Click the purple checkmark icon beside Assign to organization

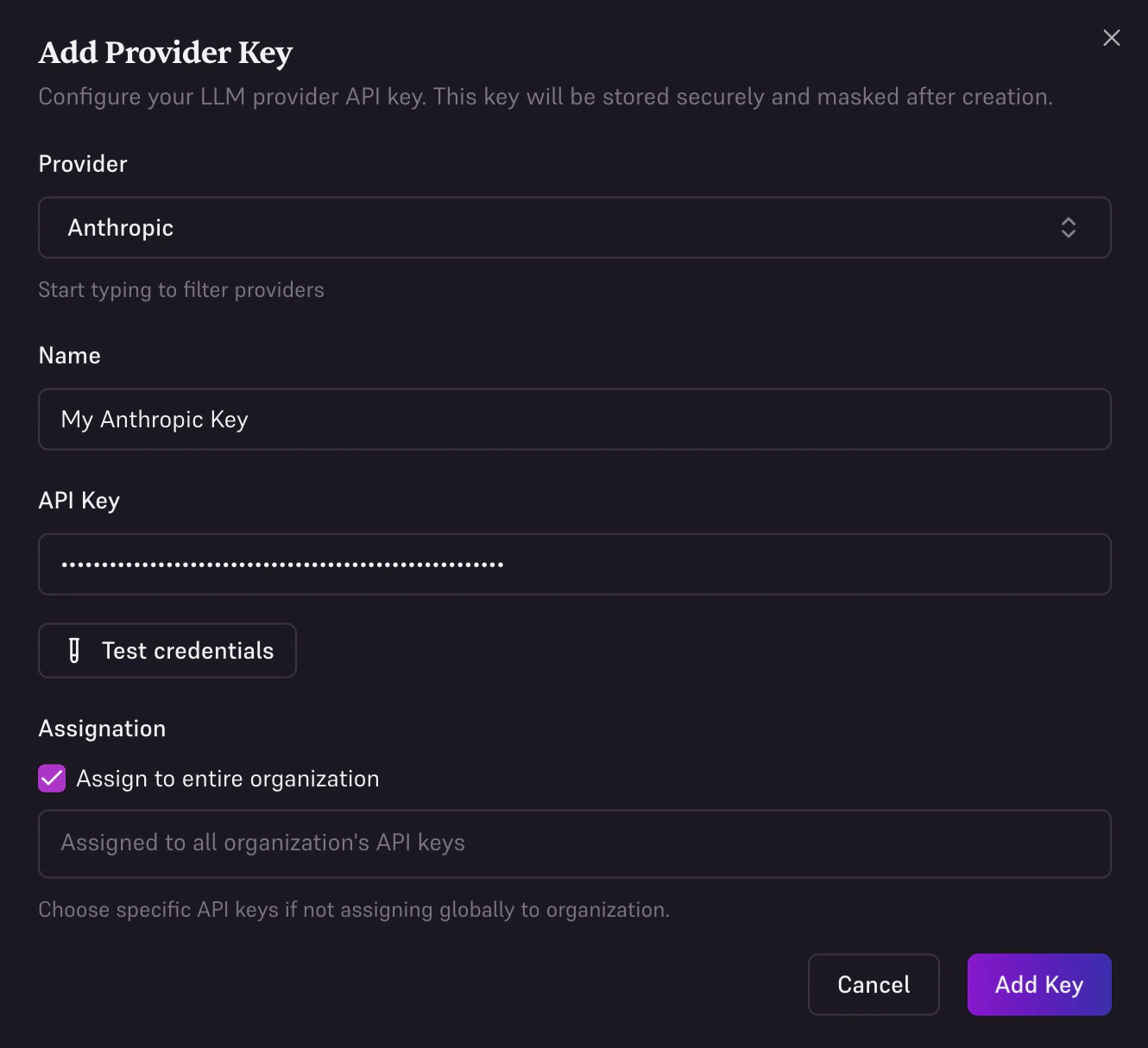point(51,778)
